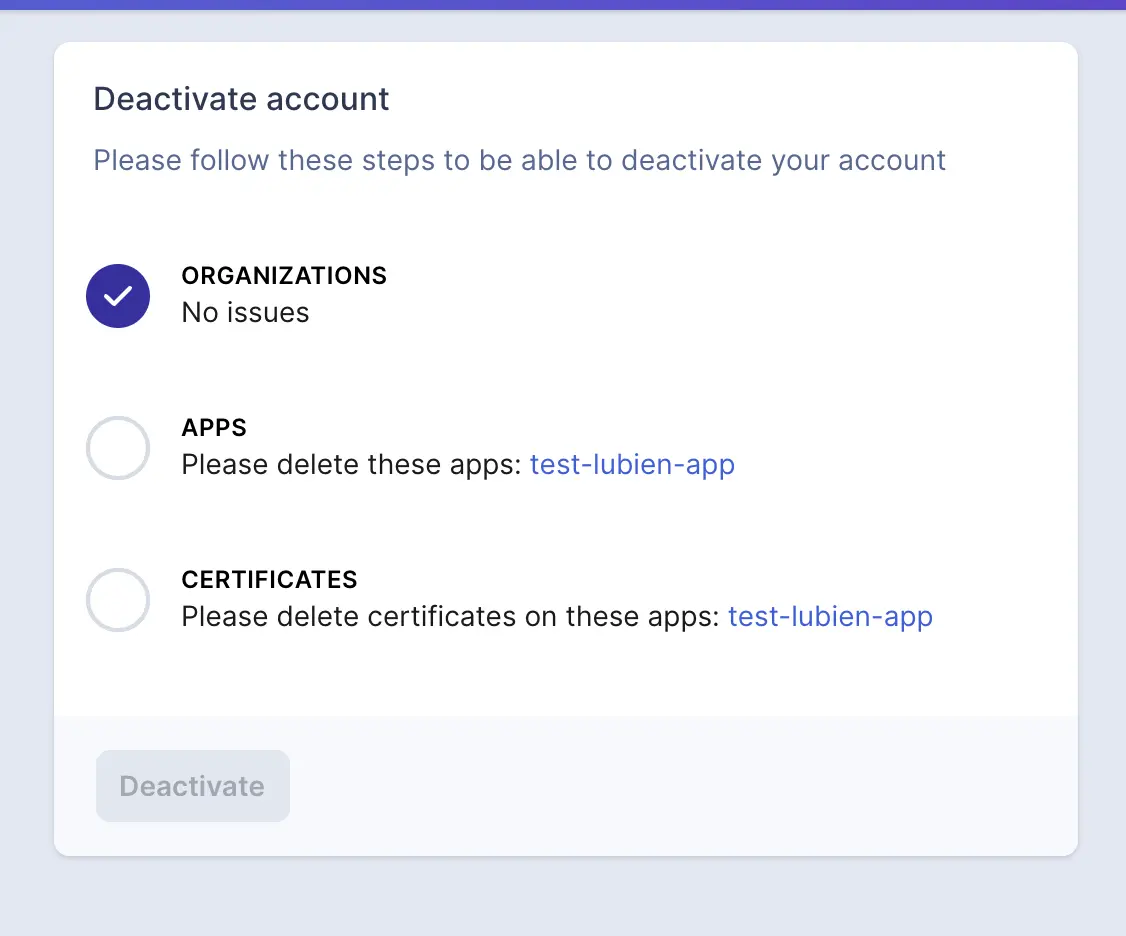Click the gray footer right of Deactivate button

pyautogui.click(x=680, y=786)
